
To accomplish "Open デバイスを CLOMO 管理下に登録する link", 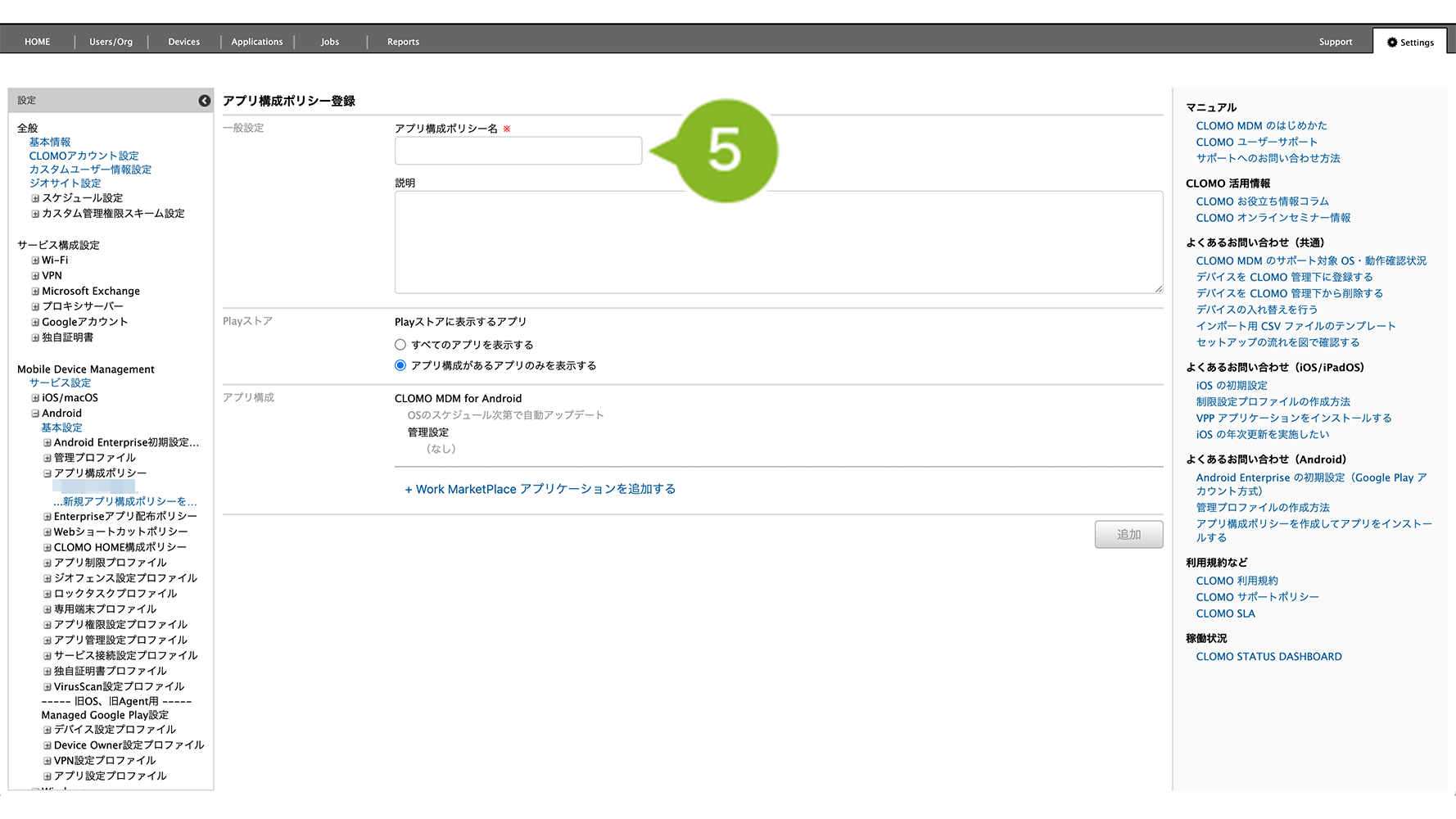I will [x=1285, y=277].
